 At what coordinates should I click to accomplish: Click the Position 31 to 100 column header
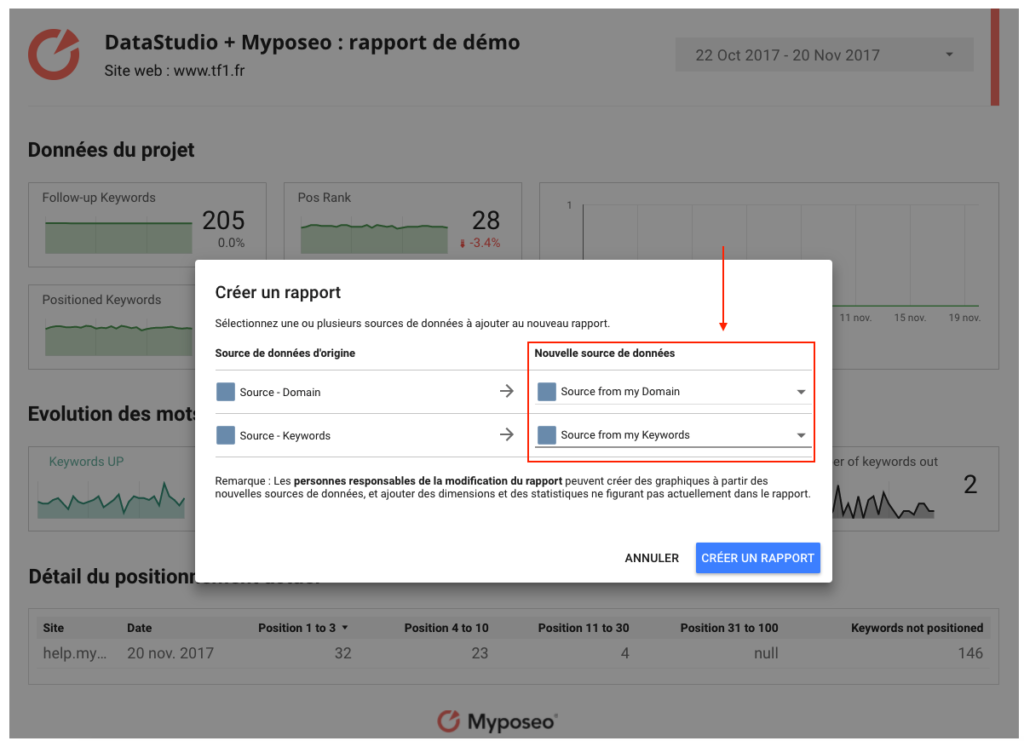click(729, 628)
